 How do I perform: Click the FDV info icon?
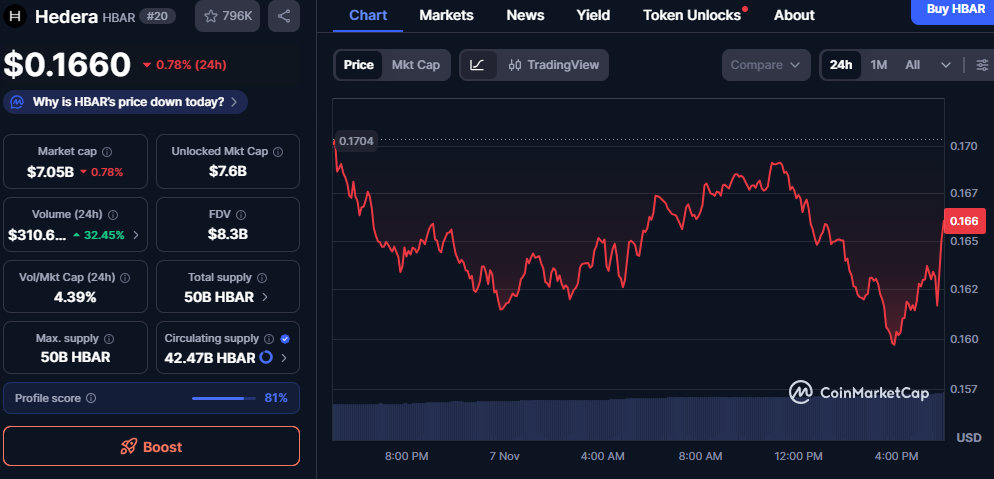pos(243,215)
